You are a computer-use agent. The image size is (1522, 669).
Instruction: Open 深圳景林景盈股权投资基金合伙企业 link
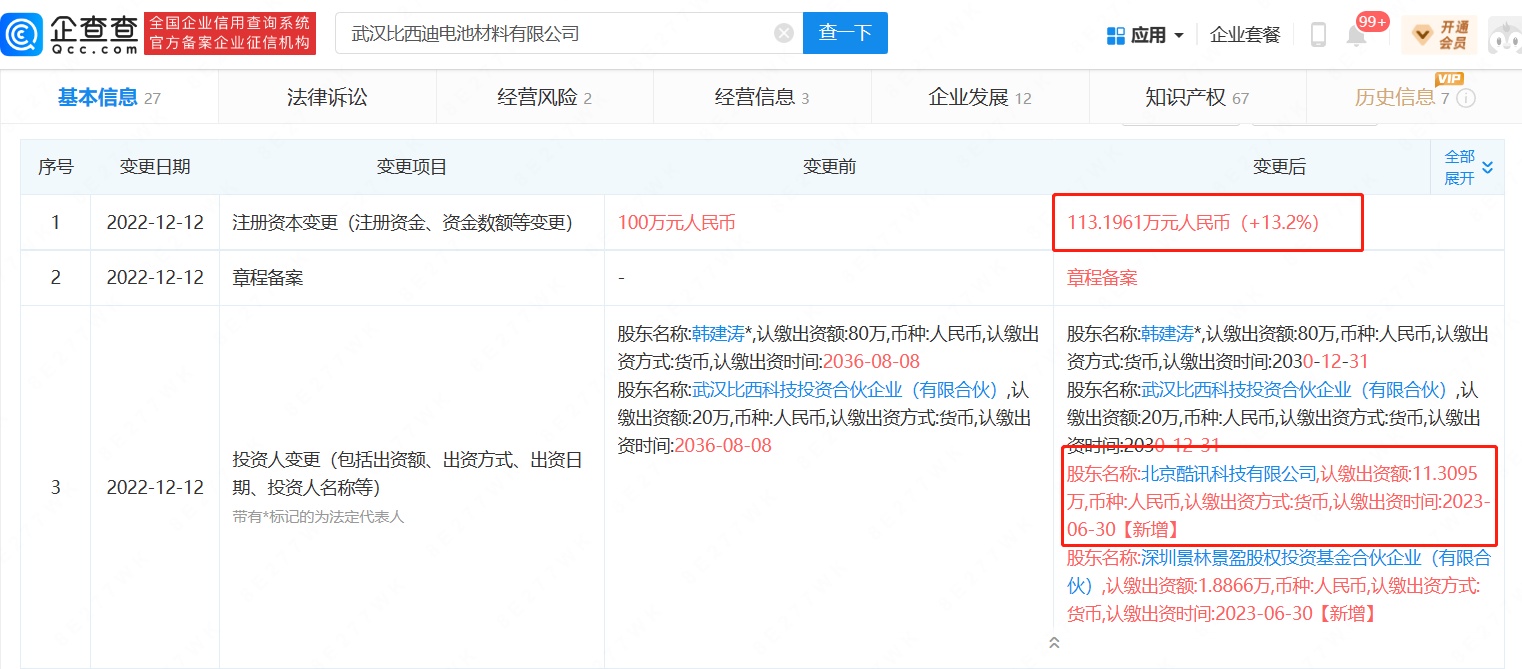(1280, 570)
